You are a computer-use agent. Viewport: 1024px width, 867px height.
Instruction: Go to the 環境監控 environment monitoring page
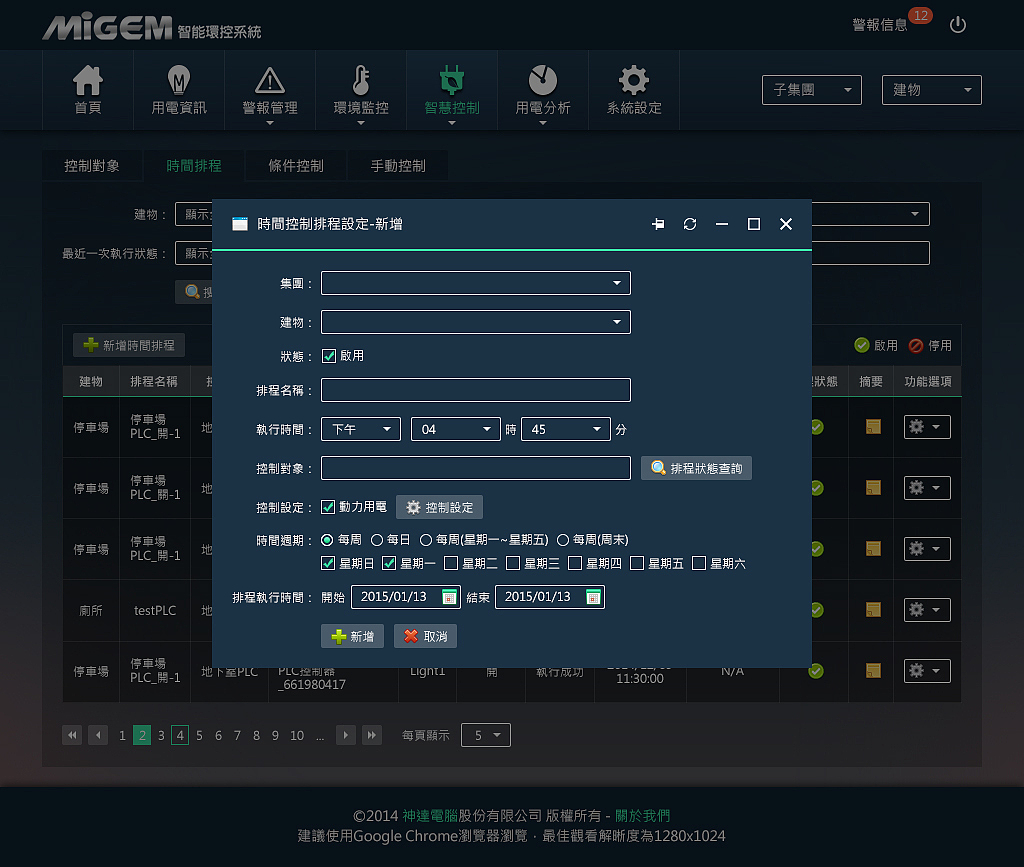click(361, 90)
